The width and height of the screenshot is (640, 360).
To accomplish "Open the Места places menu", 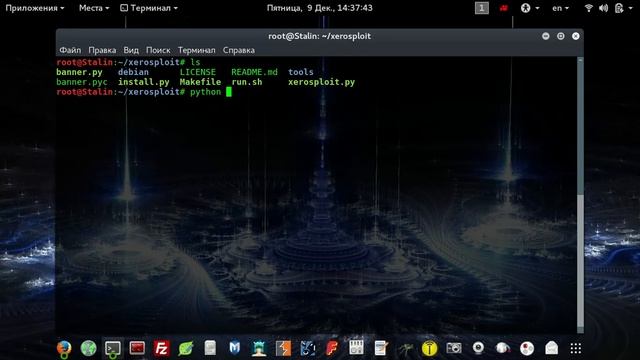I will pos(94,8).
